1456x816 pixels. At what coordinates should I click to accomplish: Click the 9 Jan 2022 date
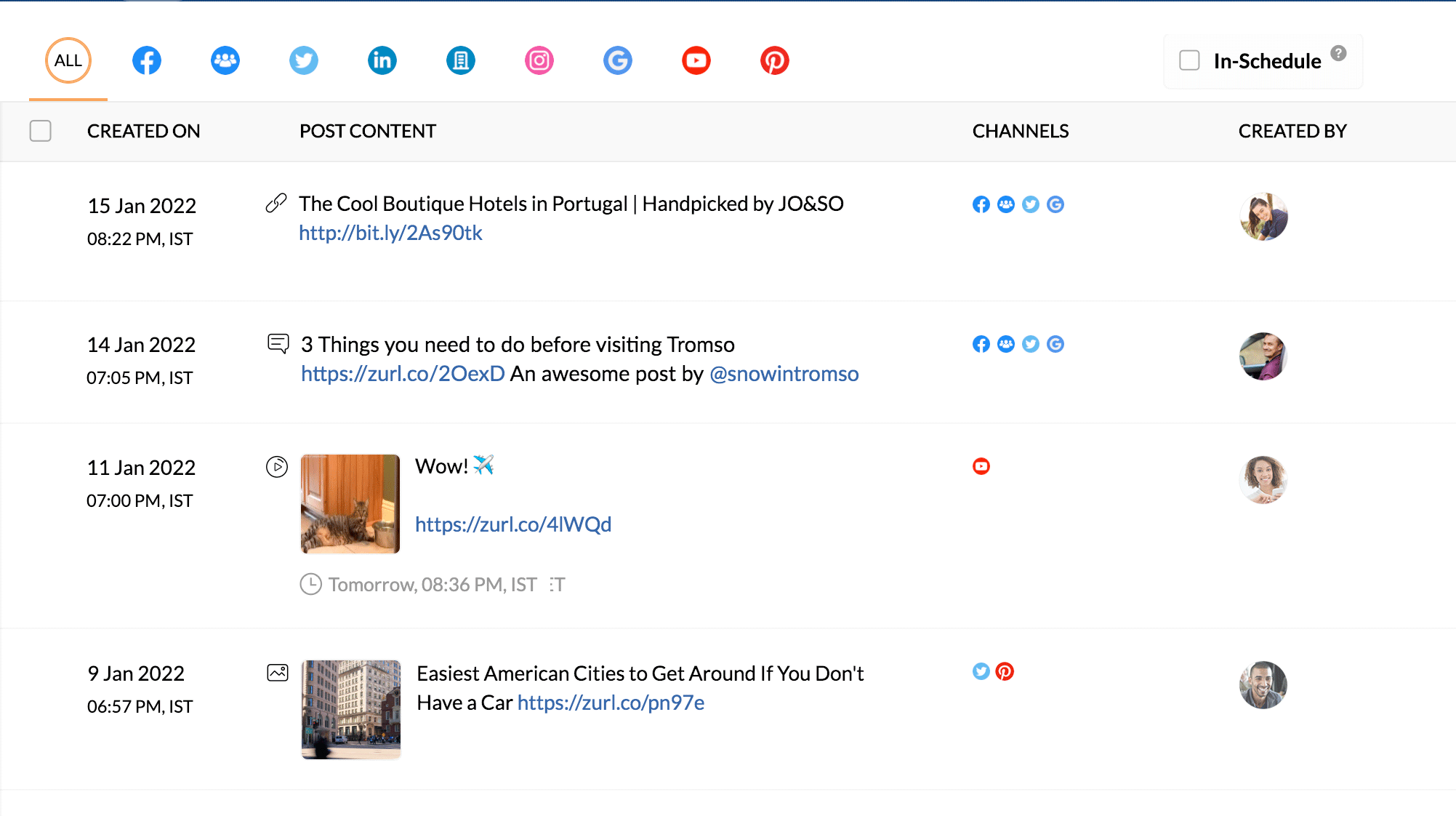tap(136, 673)
